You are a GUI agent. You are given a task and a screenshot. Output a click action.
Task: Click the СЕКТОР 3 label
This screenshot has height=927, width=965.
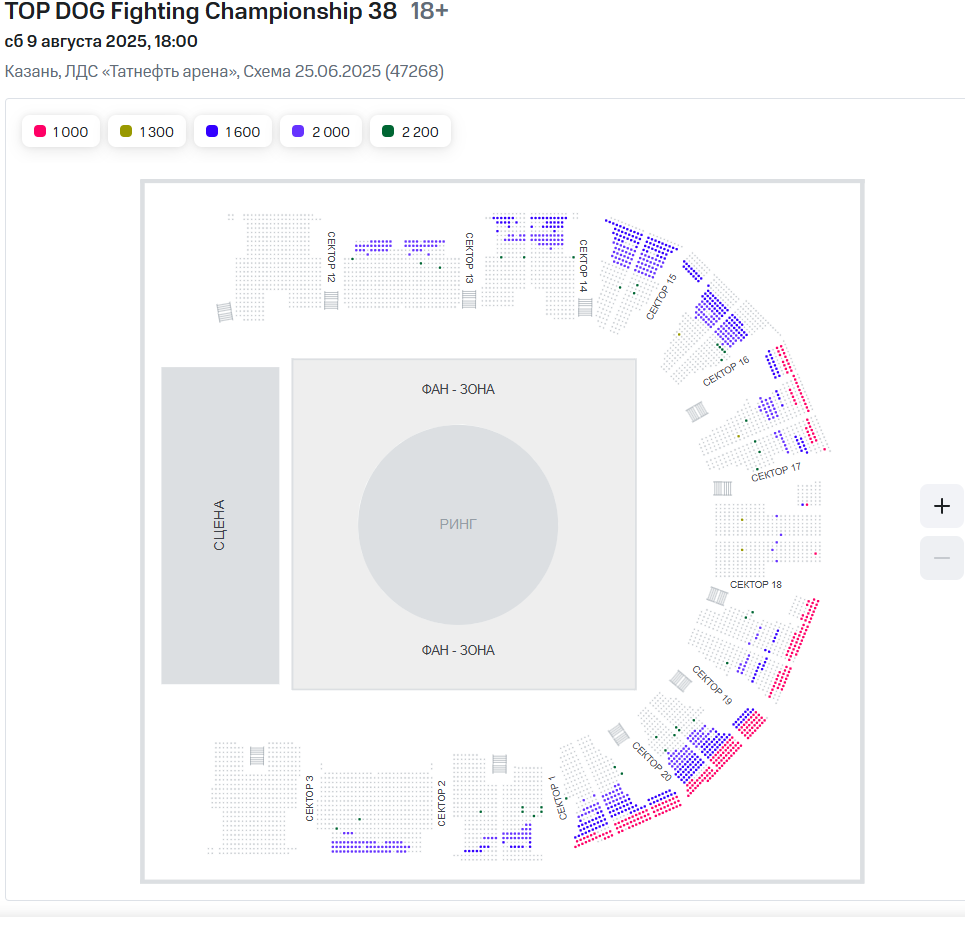[310, 798]
